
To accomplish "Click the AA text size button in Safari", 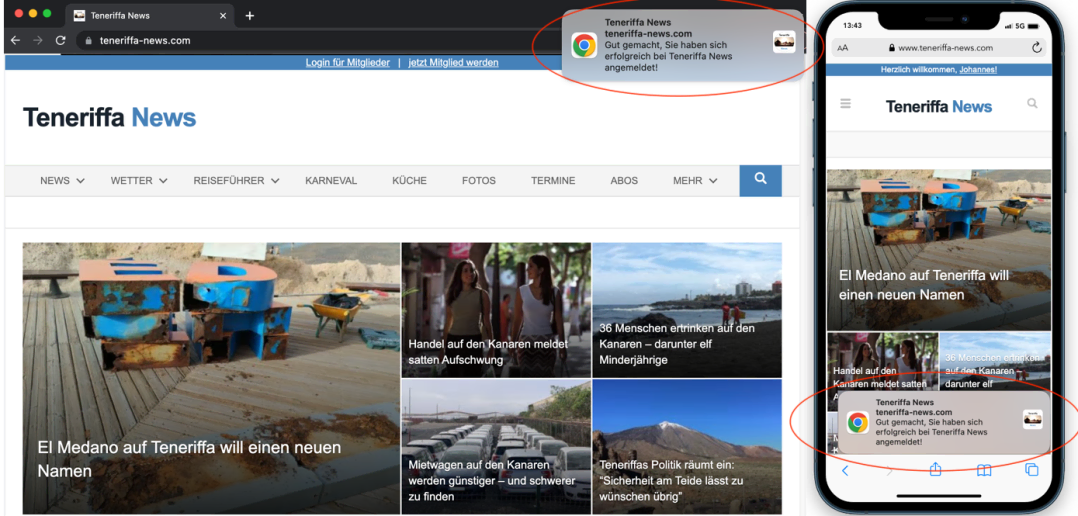I will 843,48.
